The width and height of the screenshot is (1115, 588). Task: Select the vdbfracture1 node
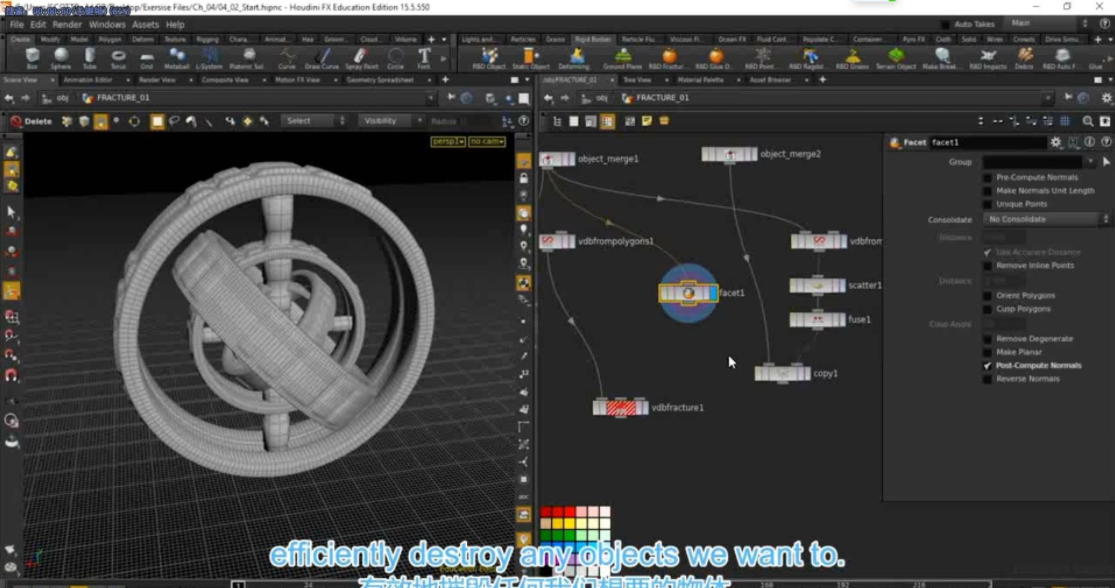click(620, 407)
